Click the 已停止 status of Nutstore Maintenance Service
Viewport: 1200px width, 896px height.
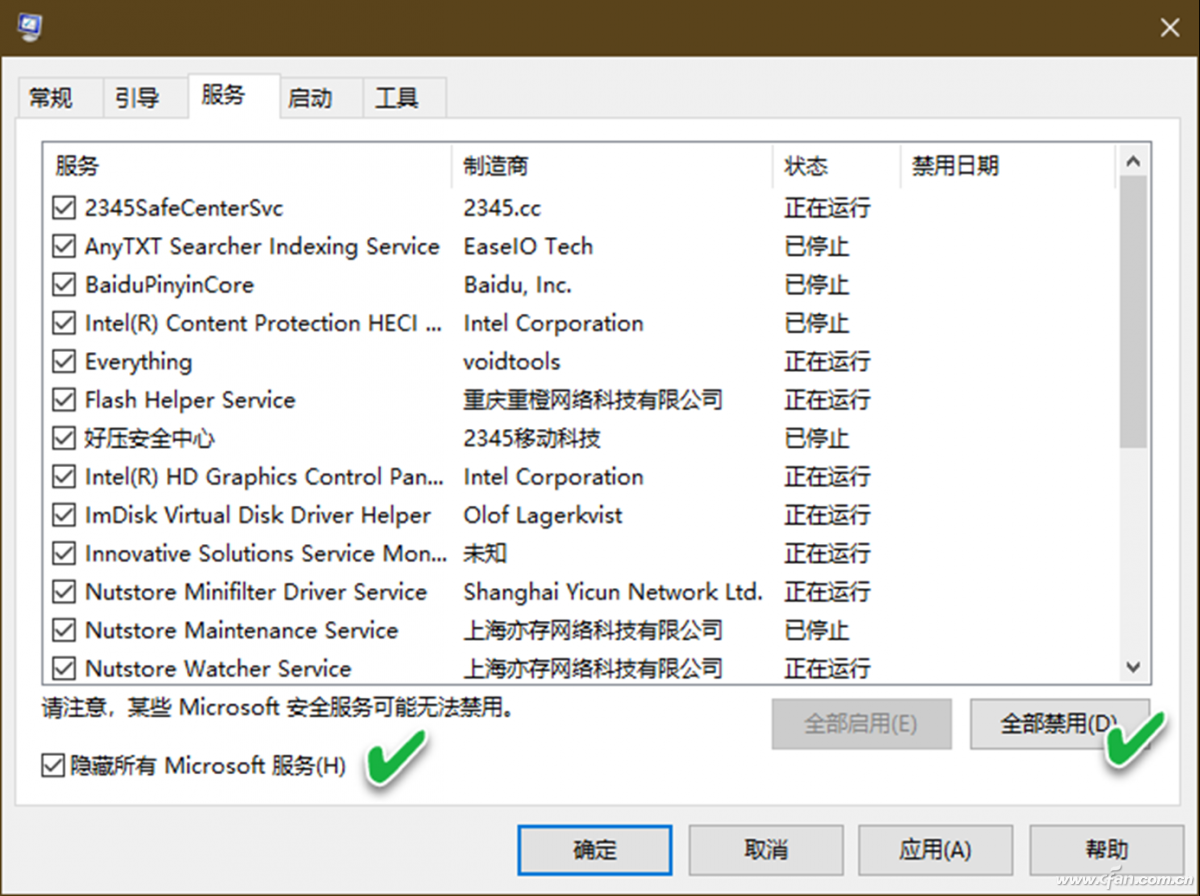[817, 630]
